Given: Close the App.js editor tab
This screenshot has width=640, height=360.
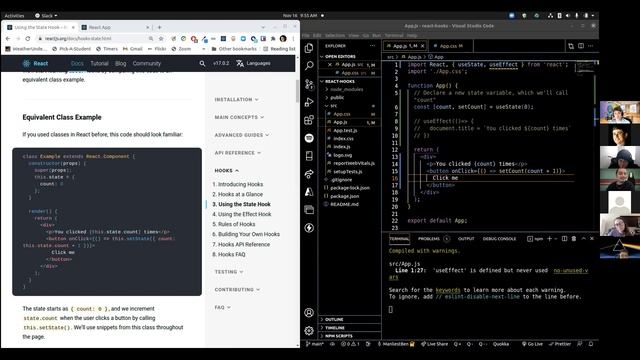Looking at the screenshot, I should [x=422, y=46].
